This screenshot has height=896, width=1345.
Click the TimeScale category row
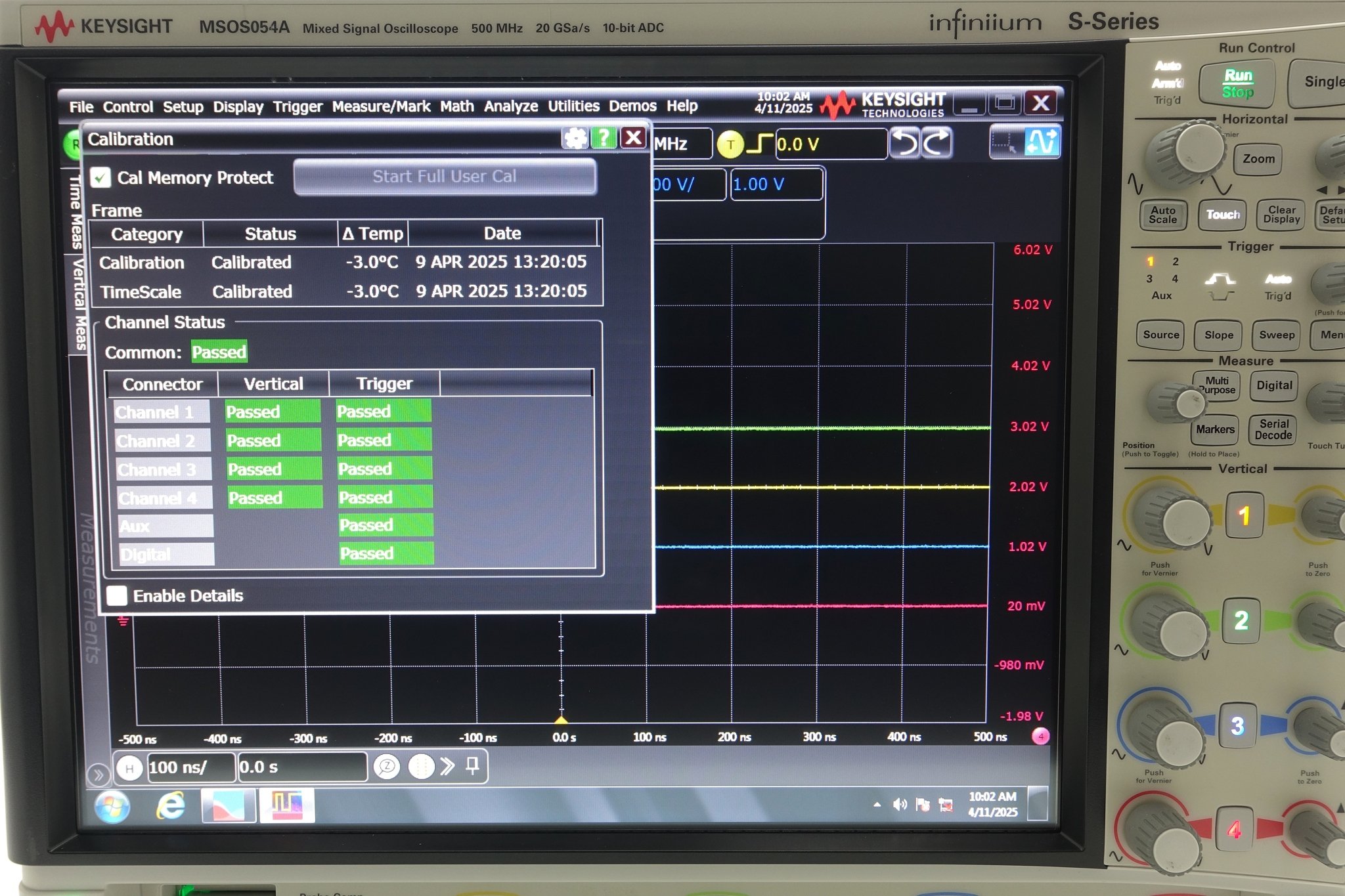345,291
